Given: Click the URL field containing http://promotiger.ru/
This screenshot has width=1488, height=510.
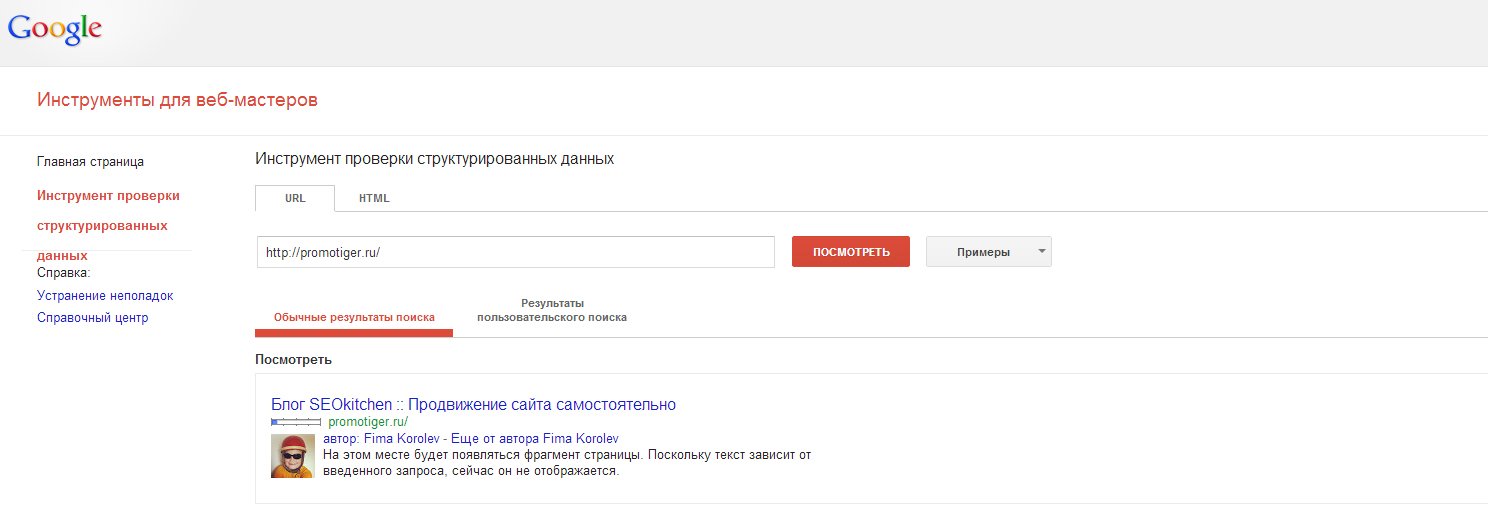Looking at the screenshot, I should coord(515,252).
